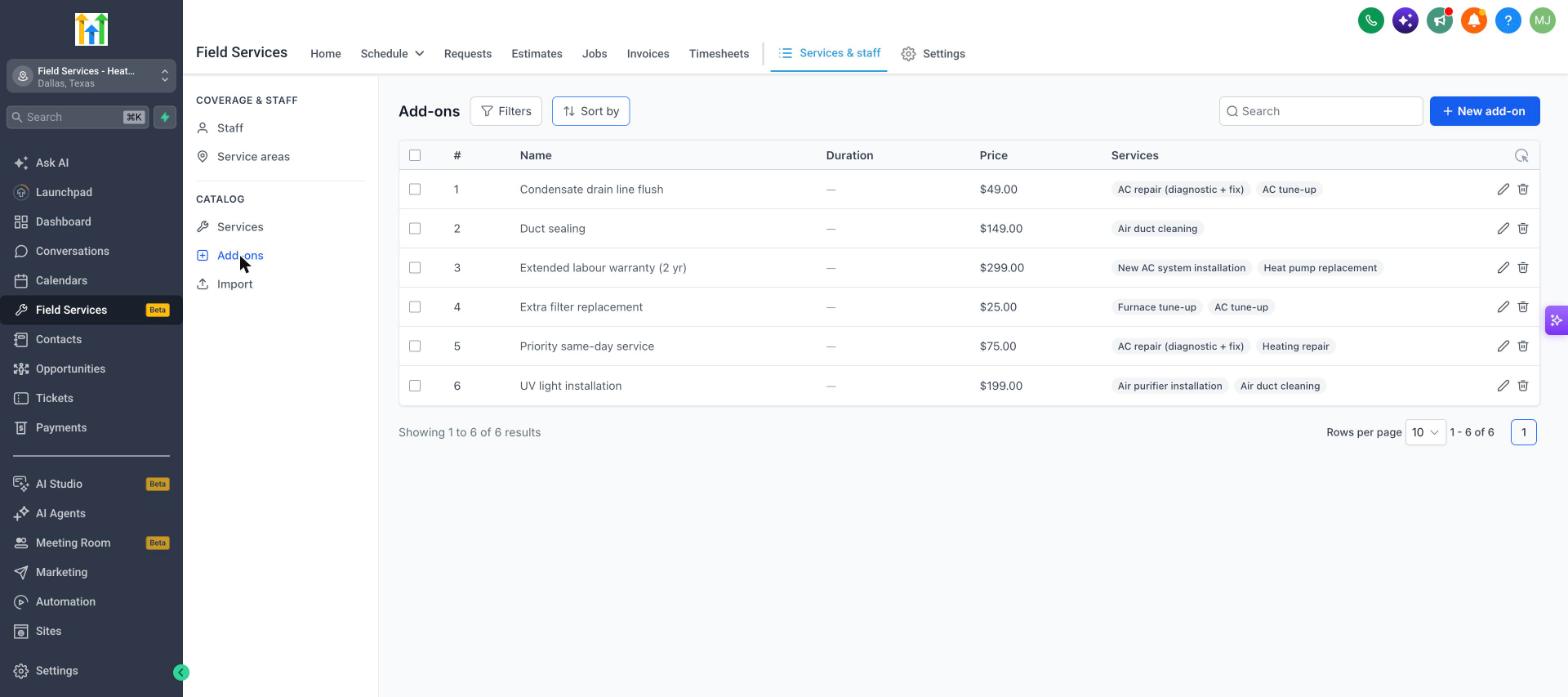1568x697 pixels.
Task: Click the New add-on button
Action: [x=1484, y=111]
